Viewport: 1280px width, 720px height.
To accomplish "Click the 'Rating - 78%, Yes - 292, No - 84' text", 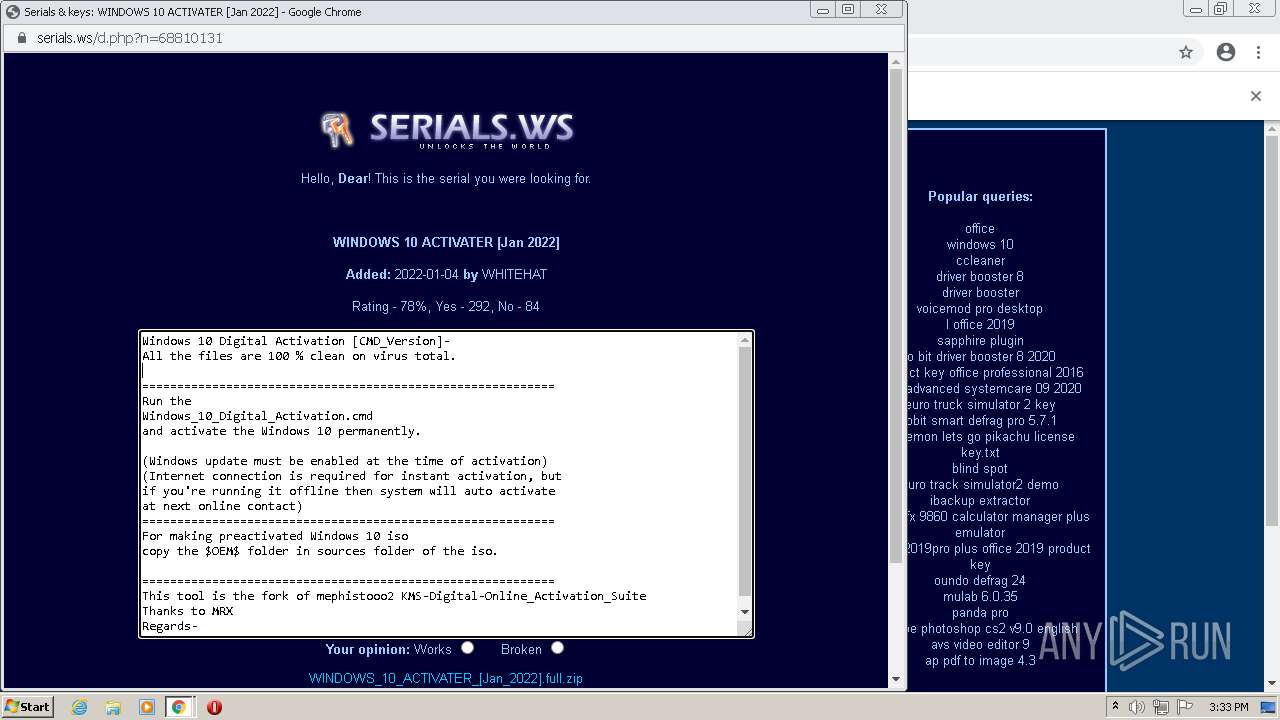I will [x=446, y=306].
